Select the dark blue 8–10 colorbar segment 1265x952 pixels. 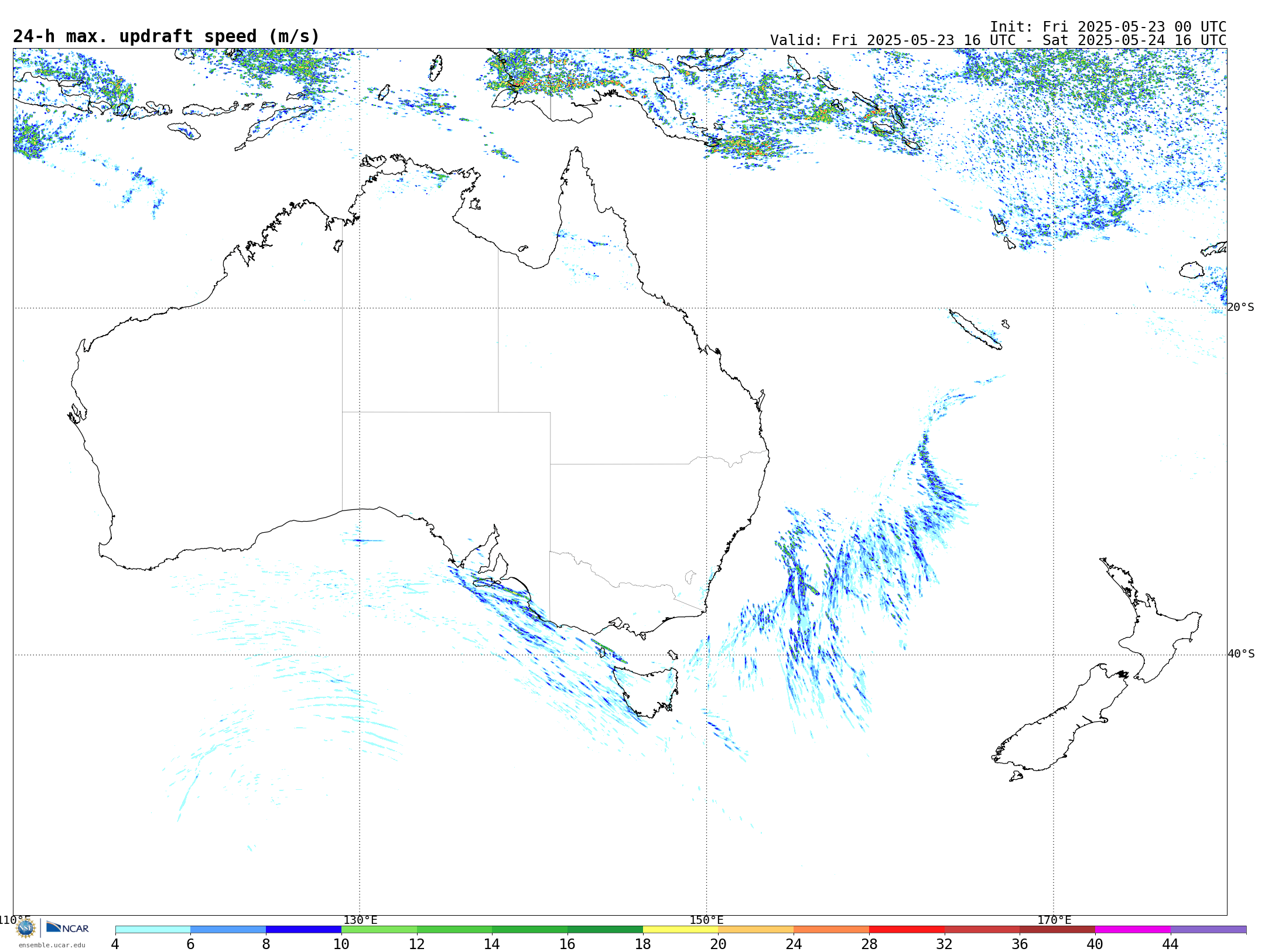pyautogui.click(x=304, y=930)
